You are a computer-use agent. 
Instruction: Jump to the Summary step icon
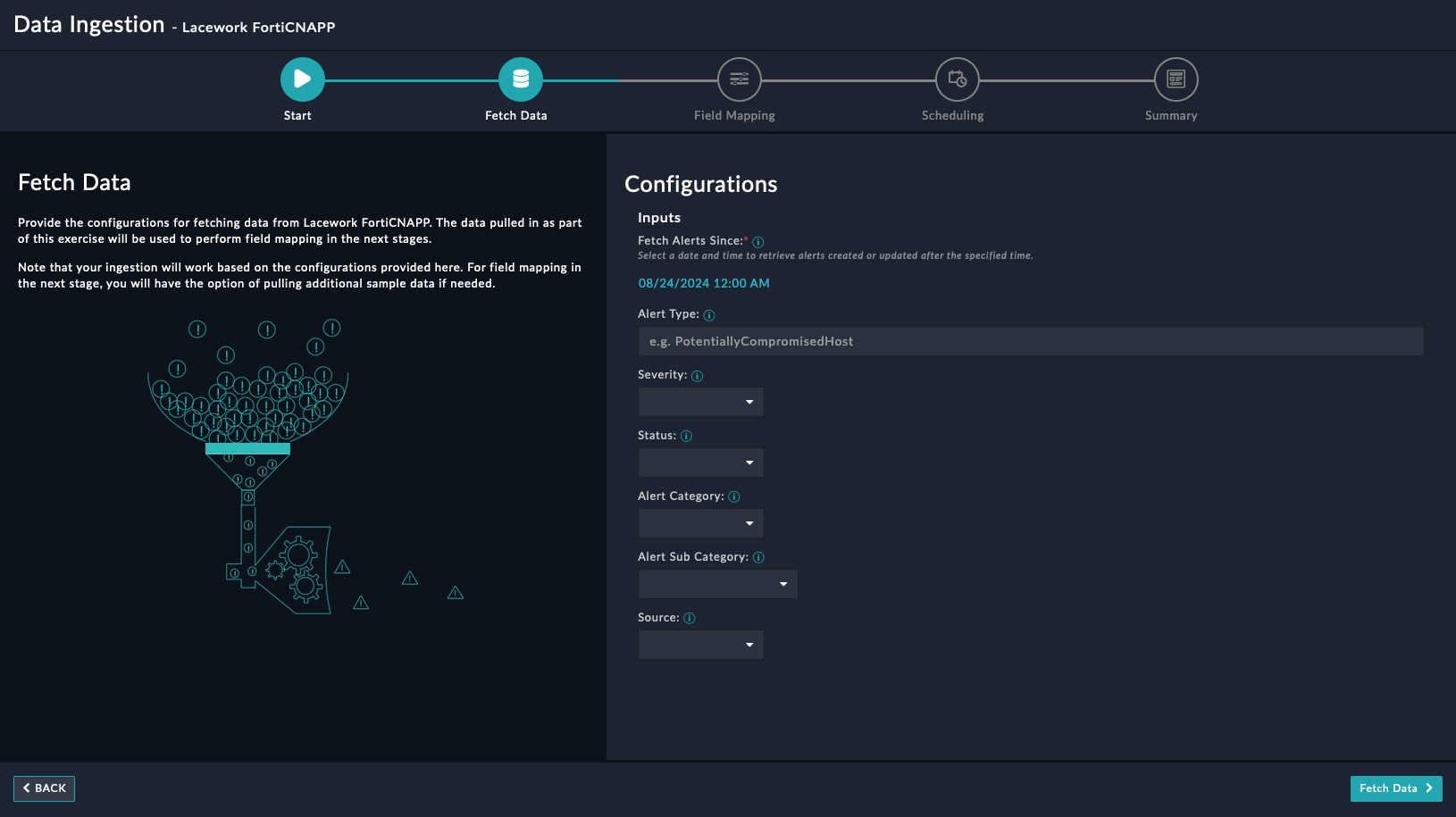pyautogui.click(x=1176, y=79)
